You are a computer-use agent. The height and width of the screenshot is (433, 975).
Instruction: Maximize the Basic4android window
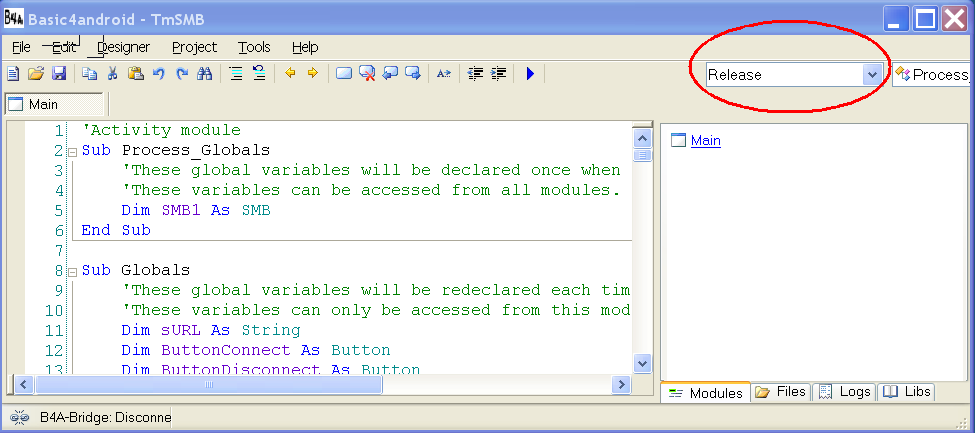[925, 19]
